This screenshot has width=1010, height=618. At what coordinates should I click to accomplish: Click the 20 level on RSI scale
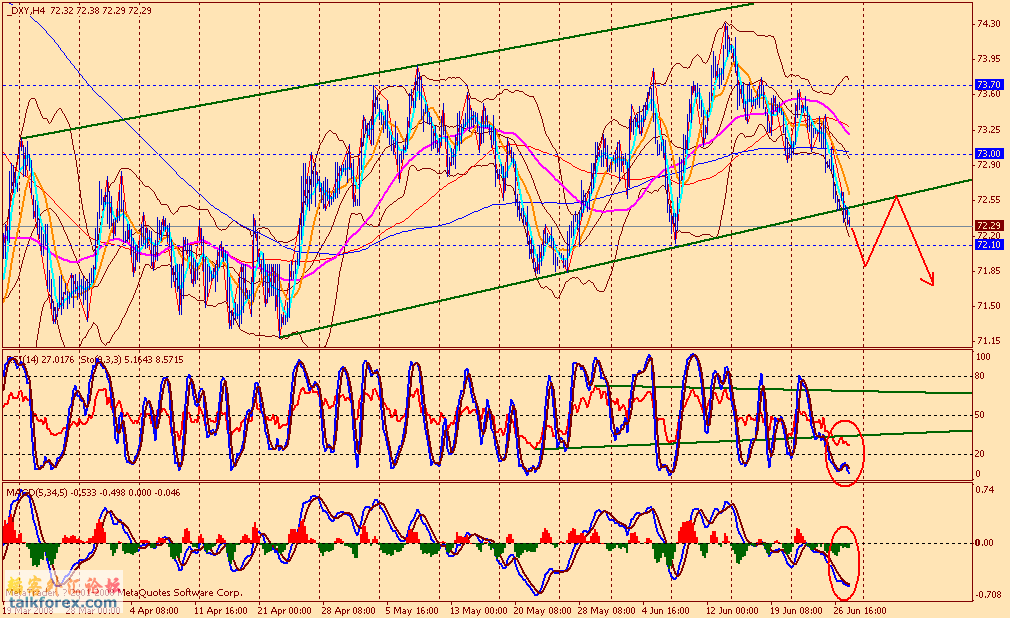coord(980,454)
